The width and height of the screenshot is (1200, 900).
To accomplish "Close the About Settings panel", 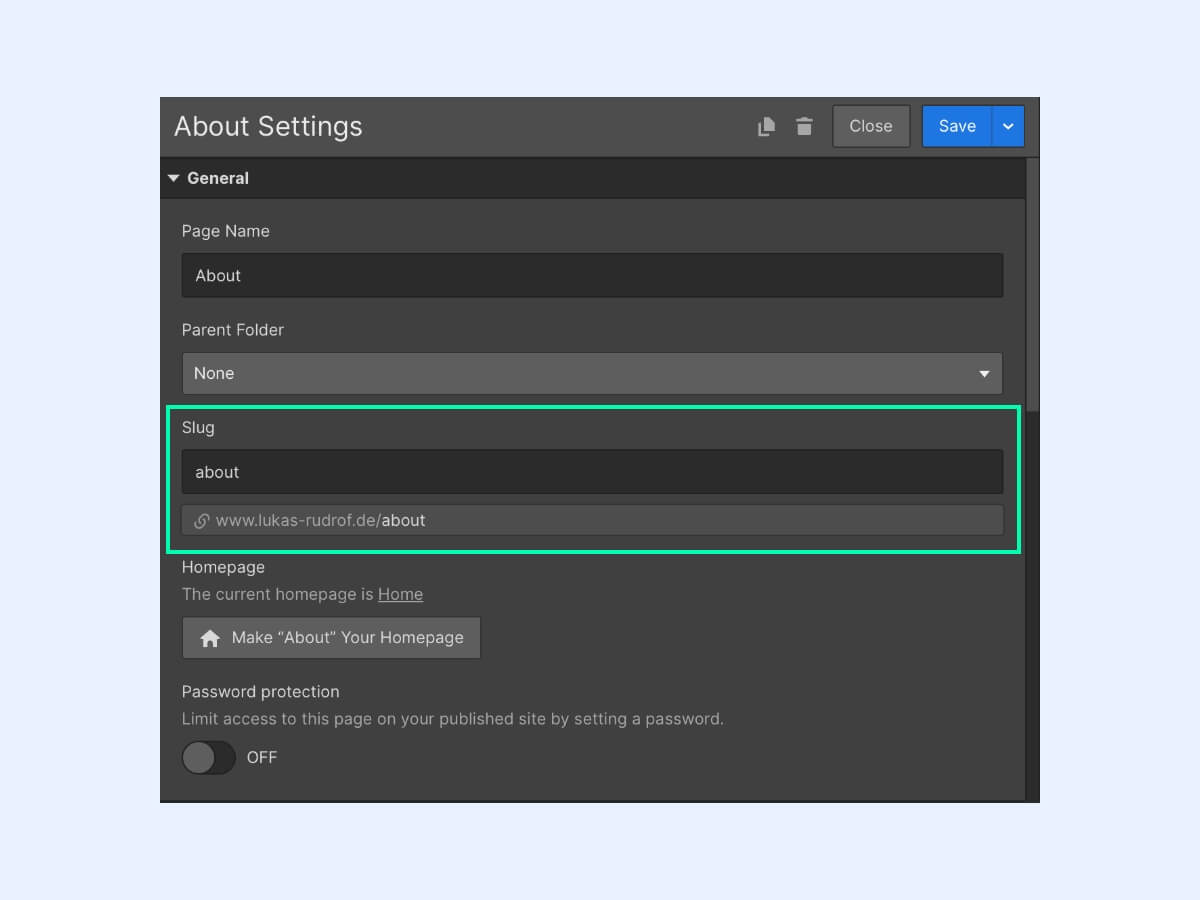I will [x=871, y=126].
